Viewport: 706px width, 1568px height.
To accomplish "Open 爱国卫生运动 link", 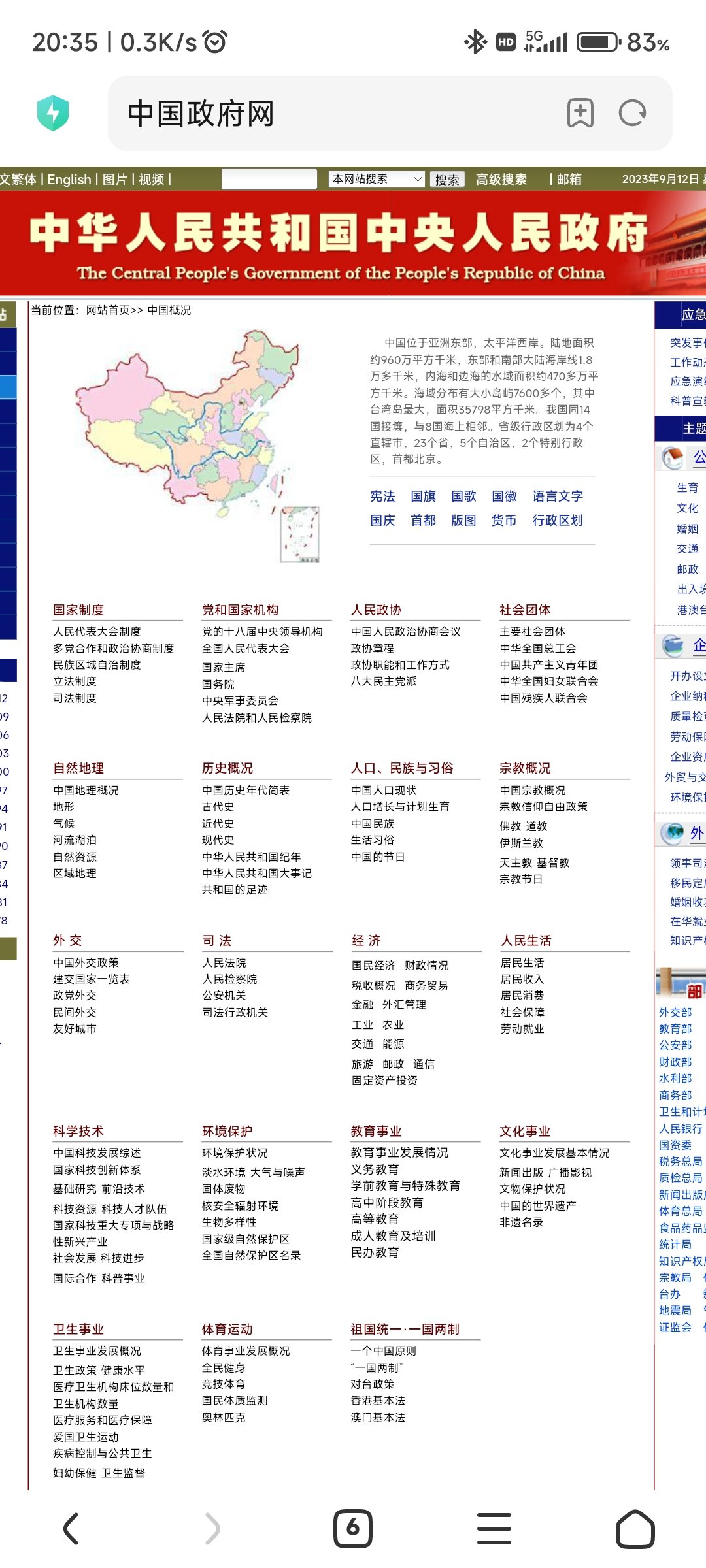I will point(86,1437).
